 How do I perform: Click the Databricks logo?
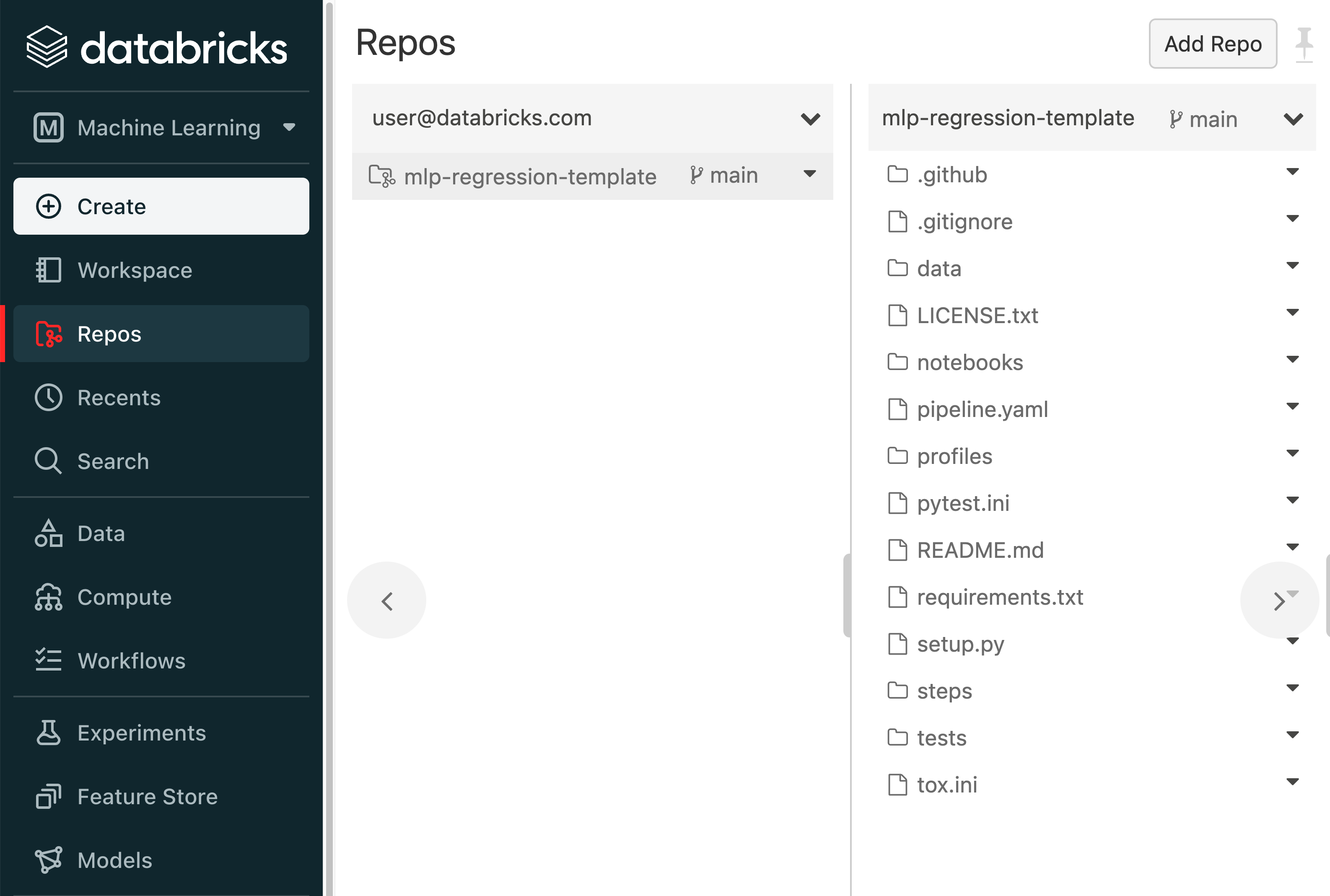coord(157,47)
